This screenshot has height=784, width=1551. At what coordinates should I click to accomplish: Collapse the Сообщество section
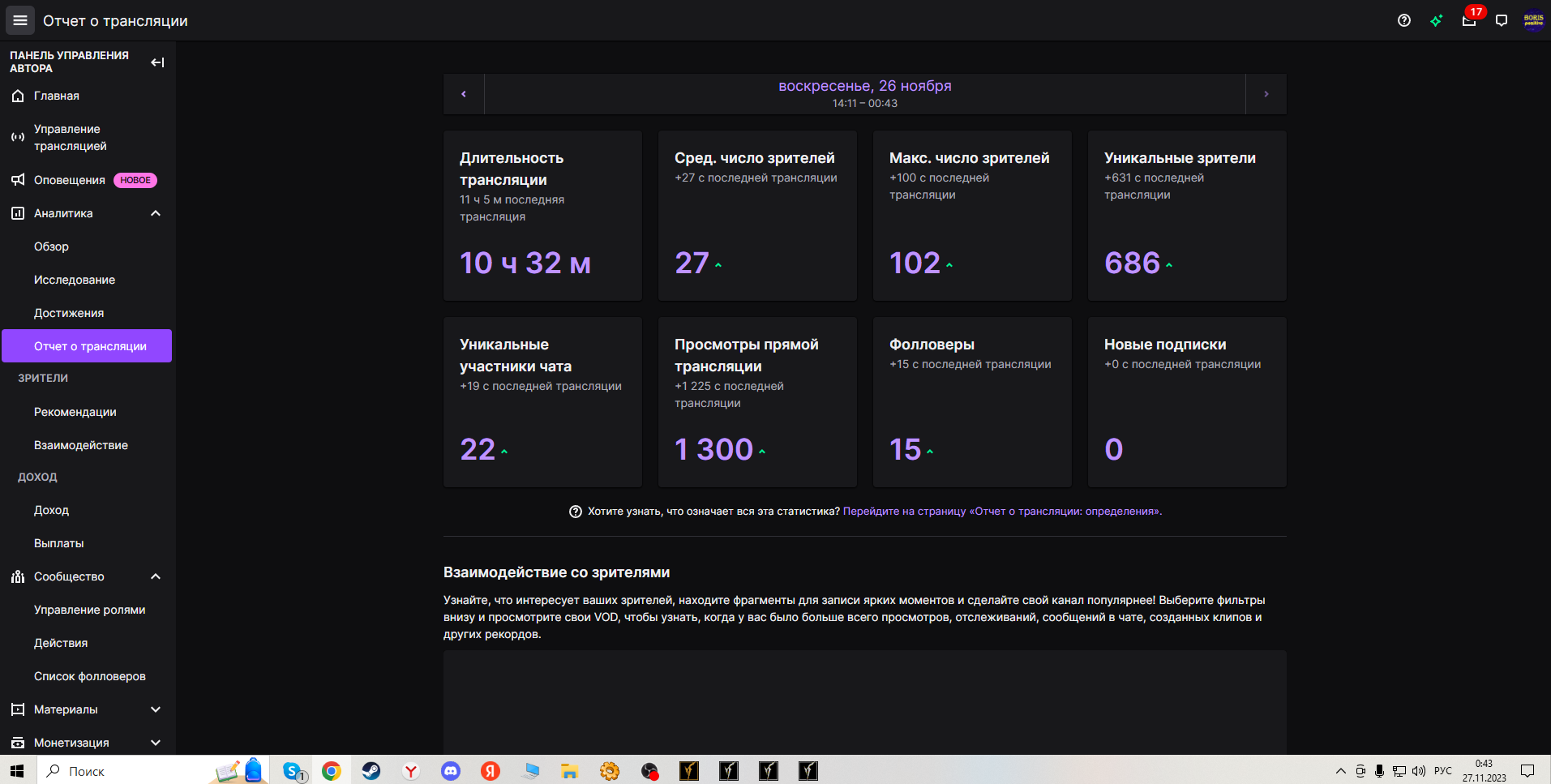(x=156, y=576)
